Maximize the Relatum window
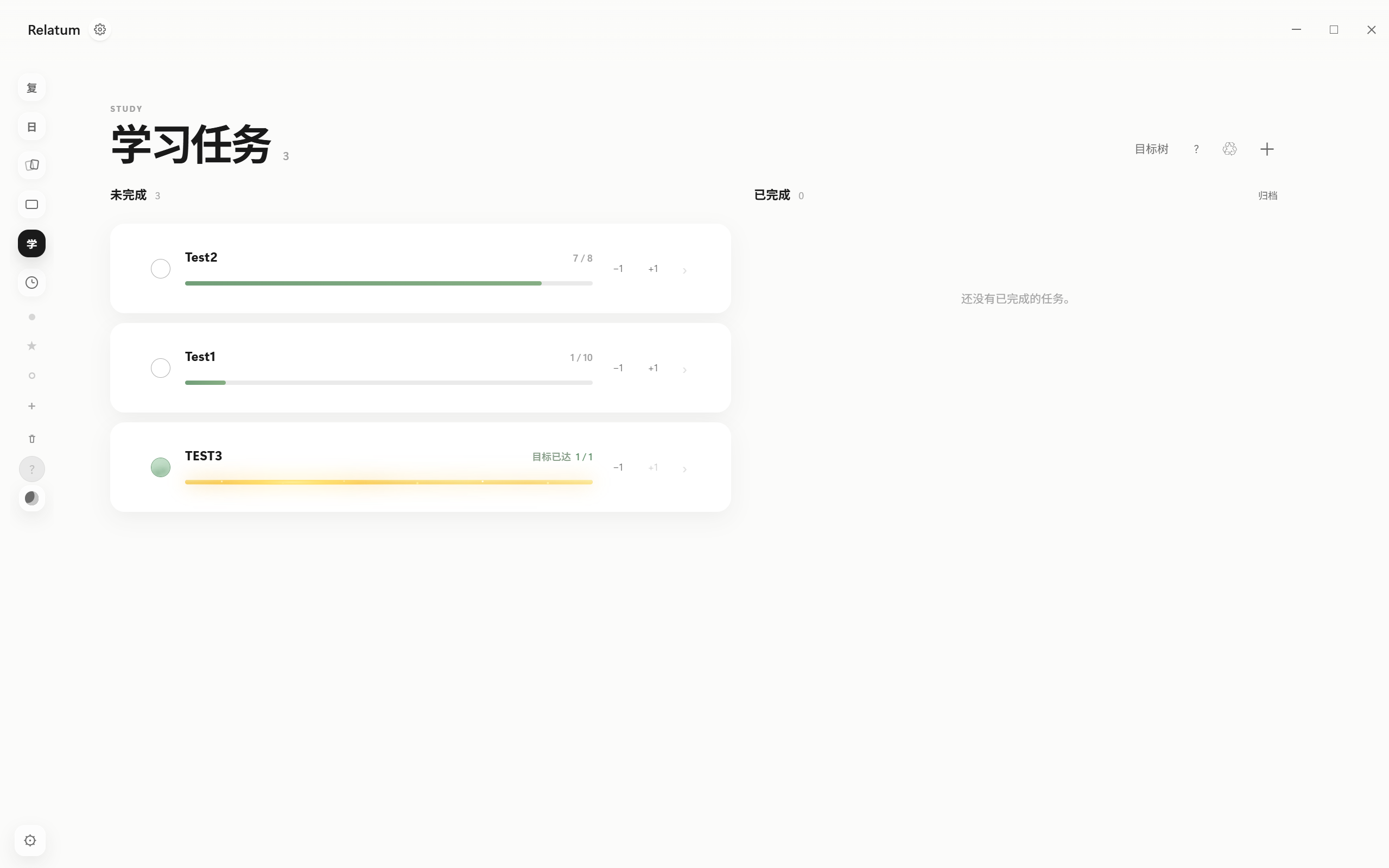The height and width of the screenshot is (868, 1389). coord(1334,29)
